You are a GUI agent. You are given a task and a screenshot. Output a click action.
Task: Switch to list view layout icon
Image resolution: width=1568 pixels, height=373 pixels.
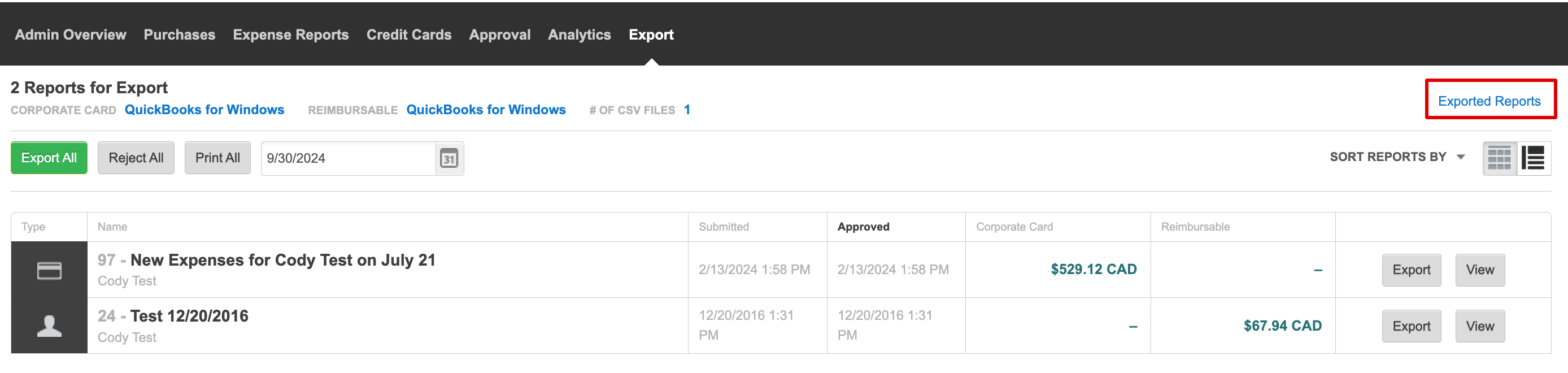(x=1534, y=158)
